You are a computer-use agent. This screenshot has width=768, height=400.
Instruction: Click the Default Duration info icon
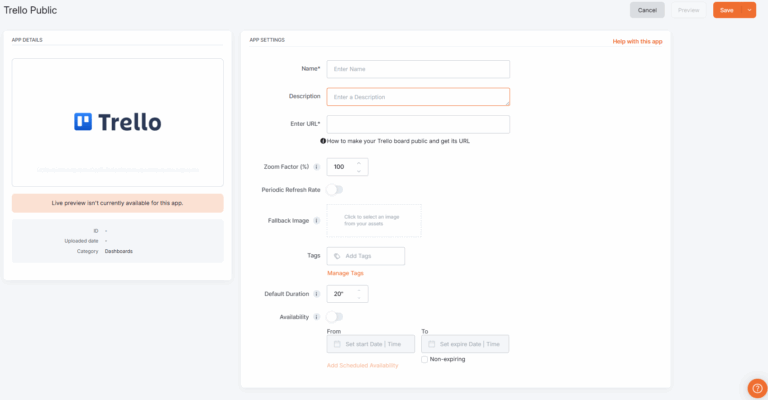316,294
